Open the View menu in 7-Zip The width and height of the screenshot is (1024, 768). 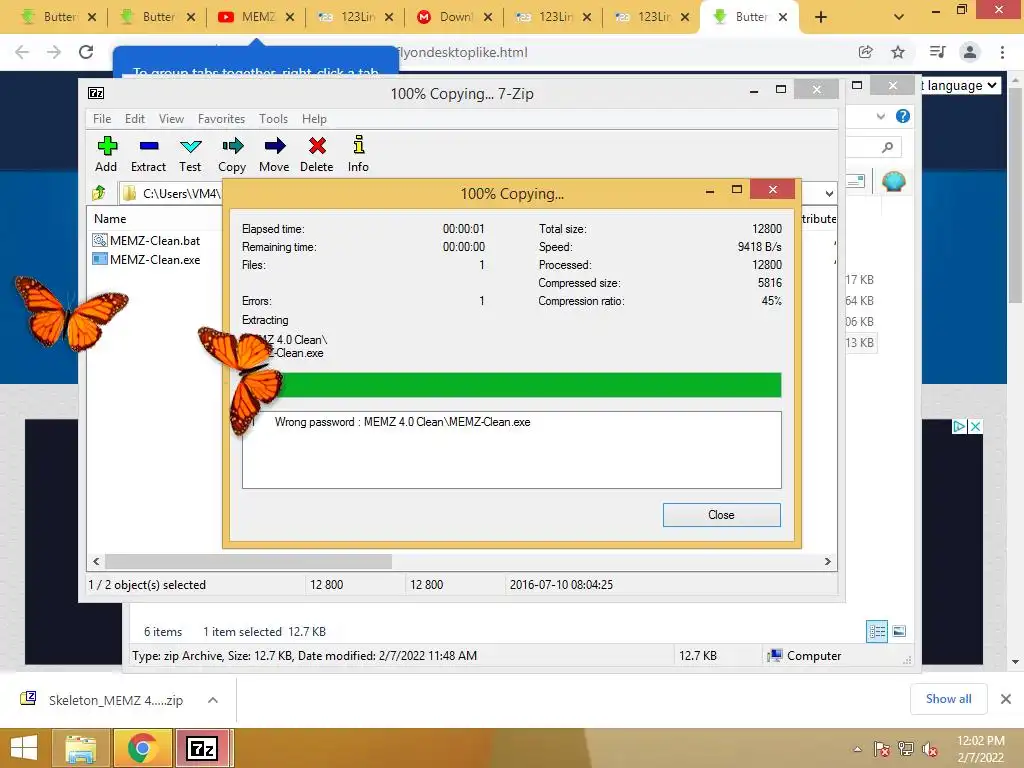coord(171,119)
